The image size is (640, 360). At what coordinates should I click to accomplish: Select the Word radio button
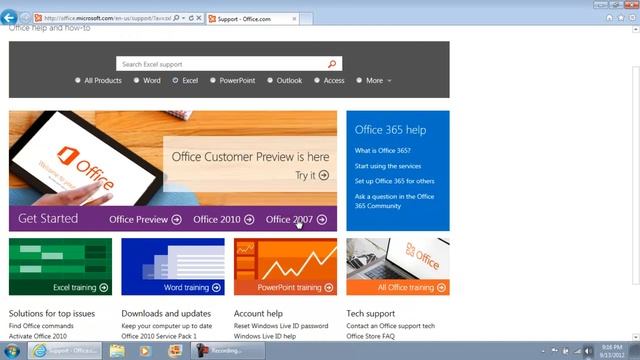136,80
